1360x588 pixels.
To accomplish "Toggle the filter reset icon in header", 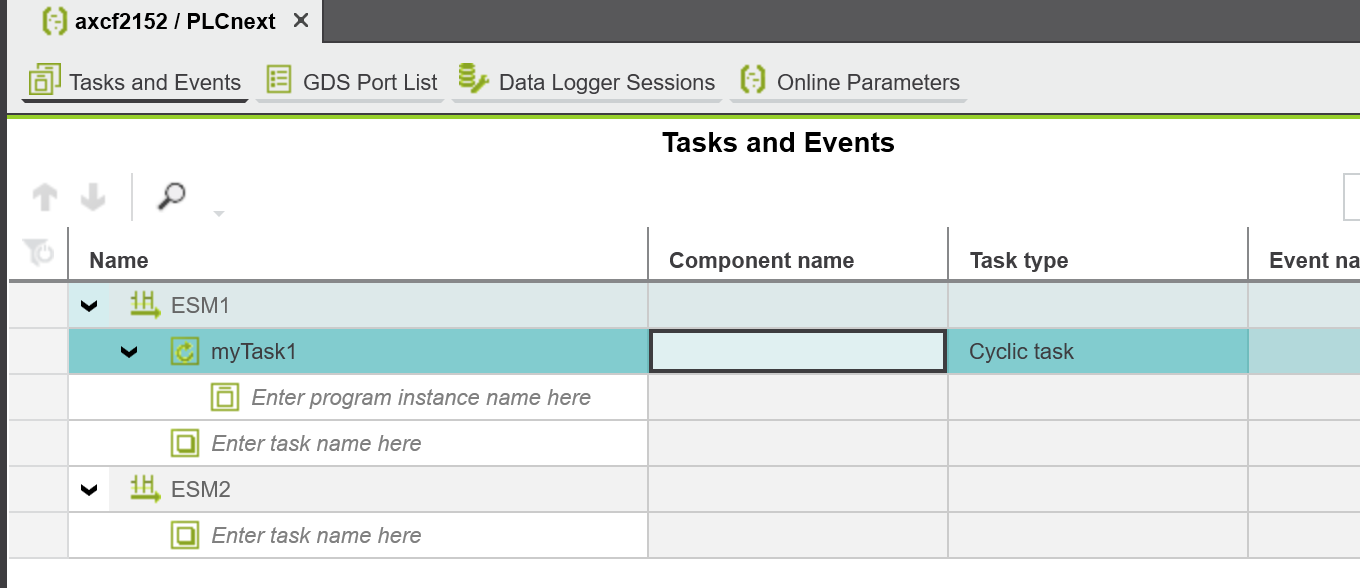I will [39, 252].
